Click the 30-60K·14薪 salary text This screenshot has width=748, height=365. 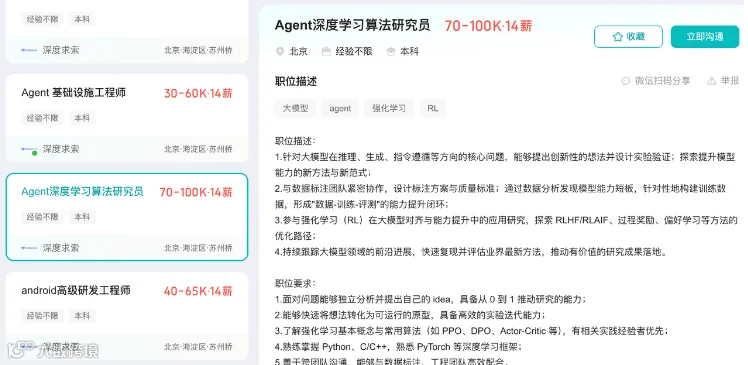point(198,94)
